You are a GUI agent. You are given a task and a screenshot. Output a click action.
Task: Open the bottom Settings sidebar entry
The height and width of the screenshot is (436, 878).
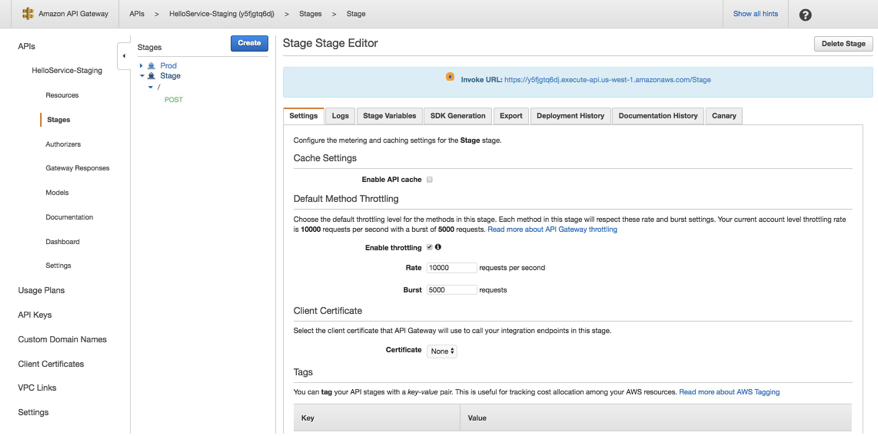(x=33, y=412)
